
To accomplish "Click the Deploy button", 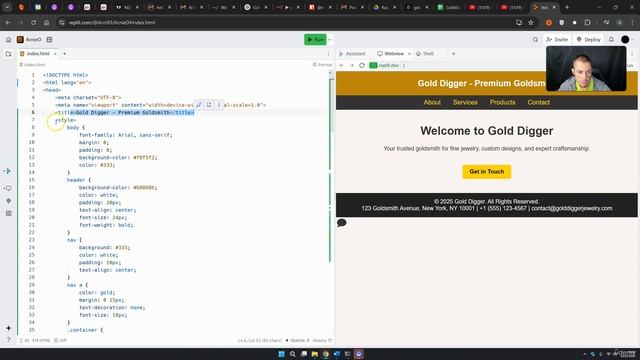I will 589,40.
